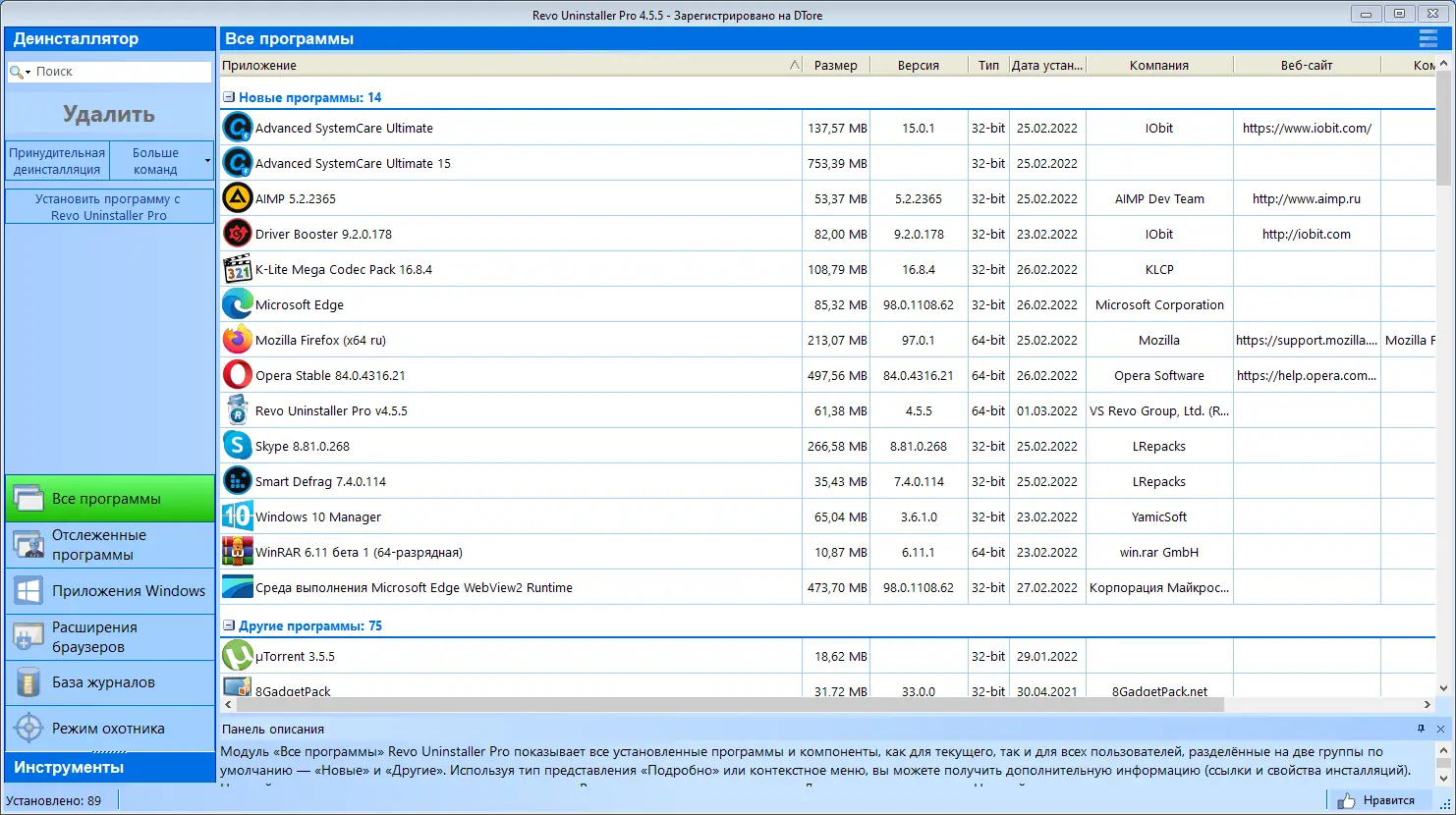Click the Microsoft Corporation company cell
1456x815 pixels.
pos(1159,304)
